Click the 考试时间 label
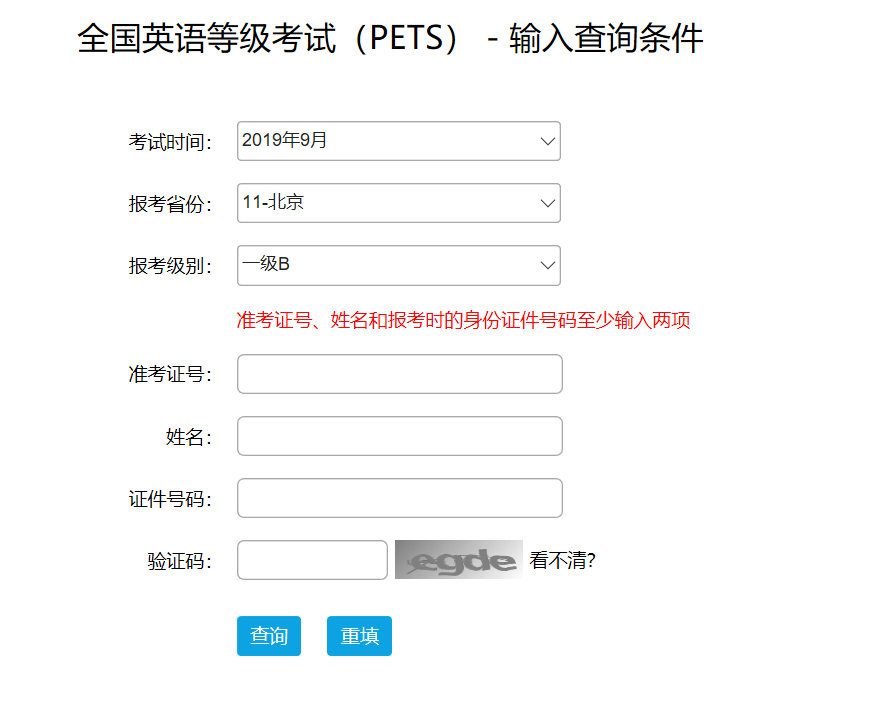 [170, 143]
